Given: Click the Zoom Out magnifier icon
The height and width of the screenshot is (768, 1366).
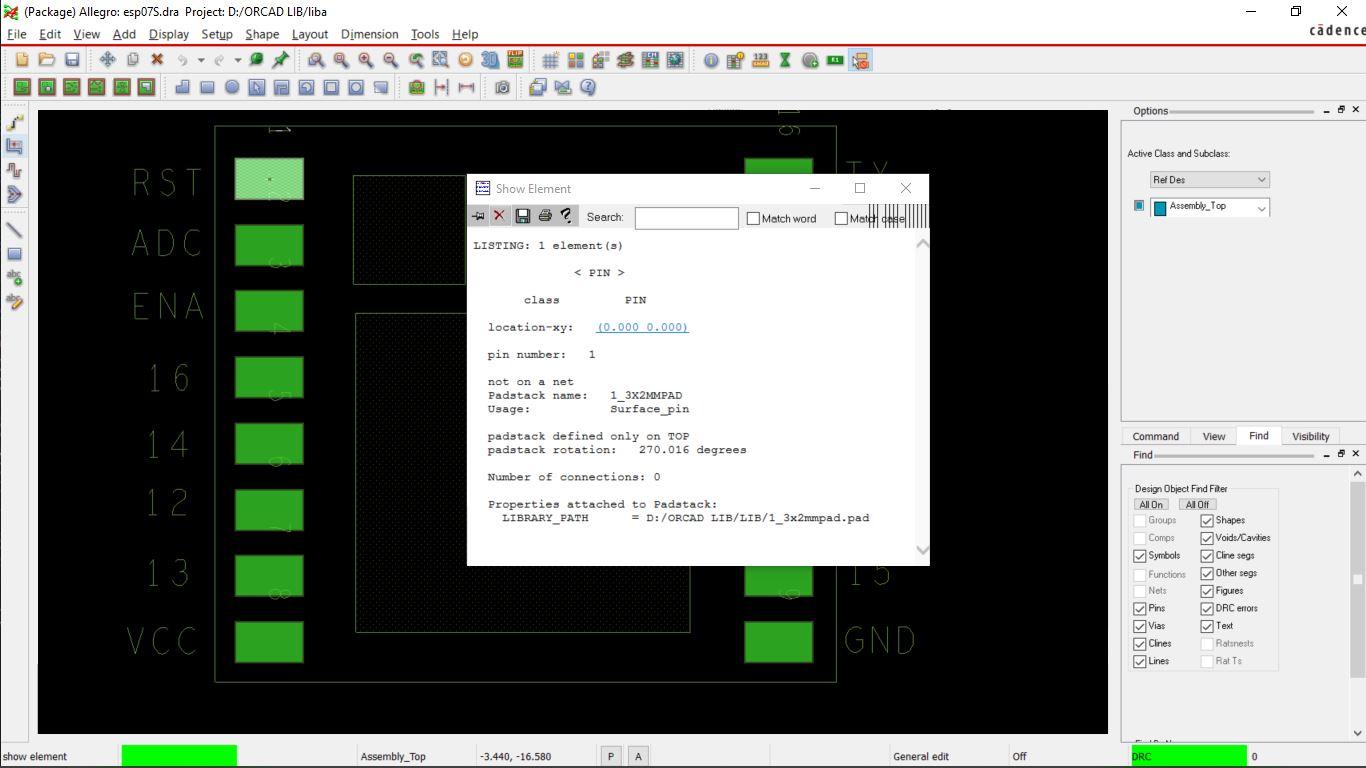Looking at the screenshot, I should [x=391, y=60].
